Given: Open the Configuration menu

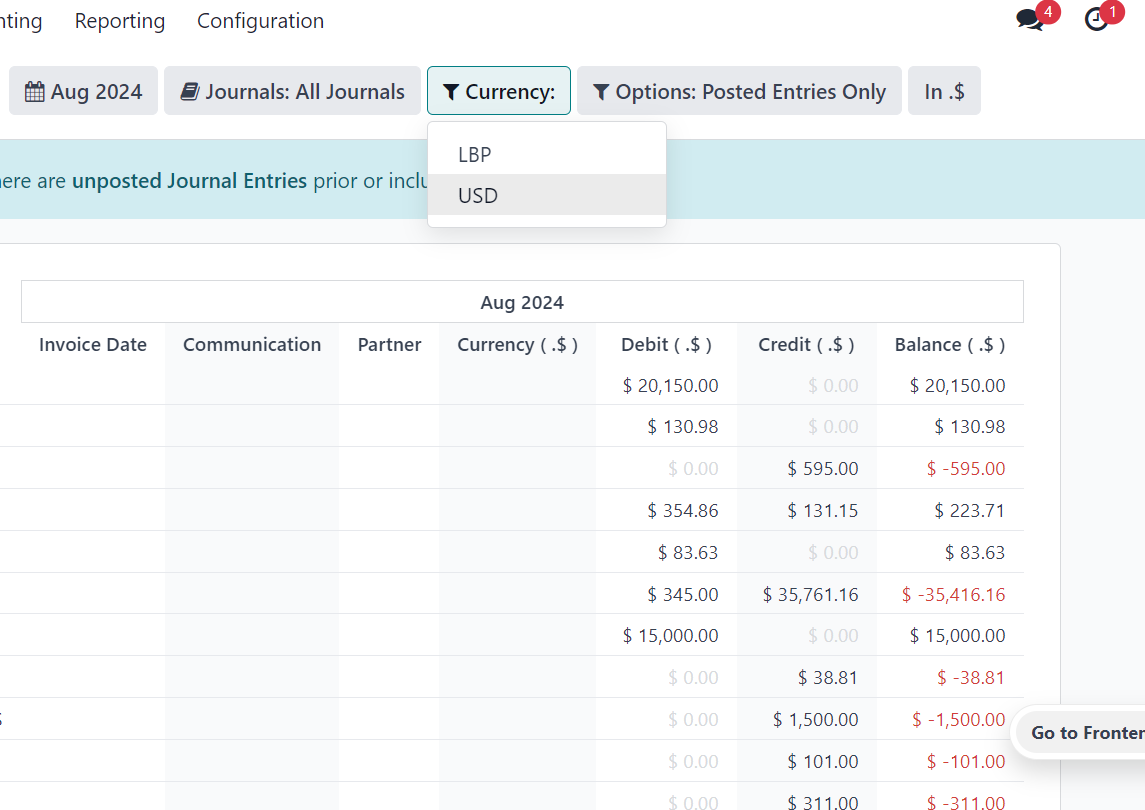Looking at the screenshot, I should (x=261, y=20).
